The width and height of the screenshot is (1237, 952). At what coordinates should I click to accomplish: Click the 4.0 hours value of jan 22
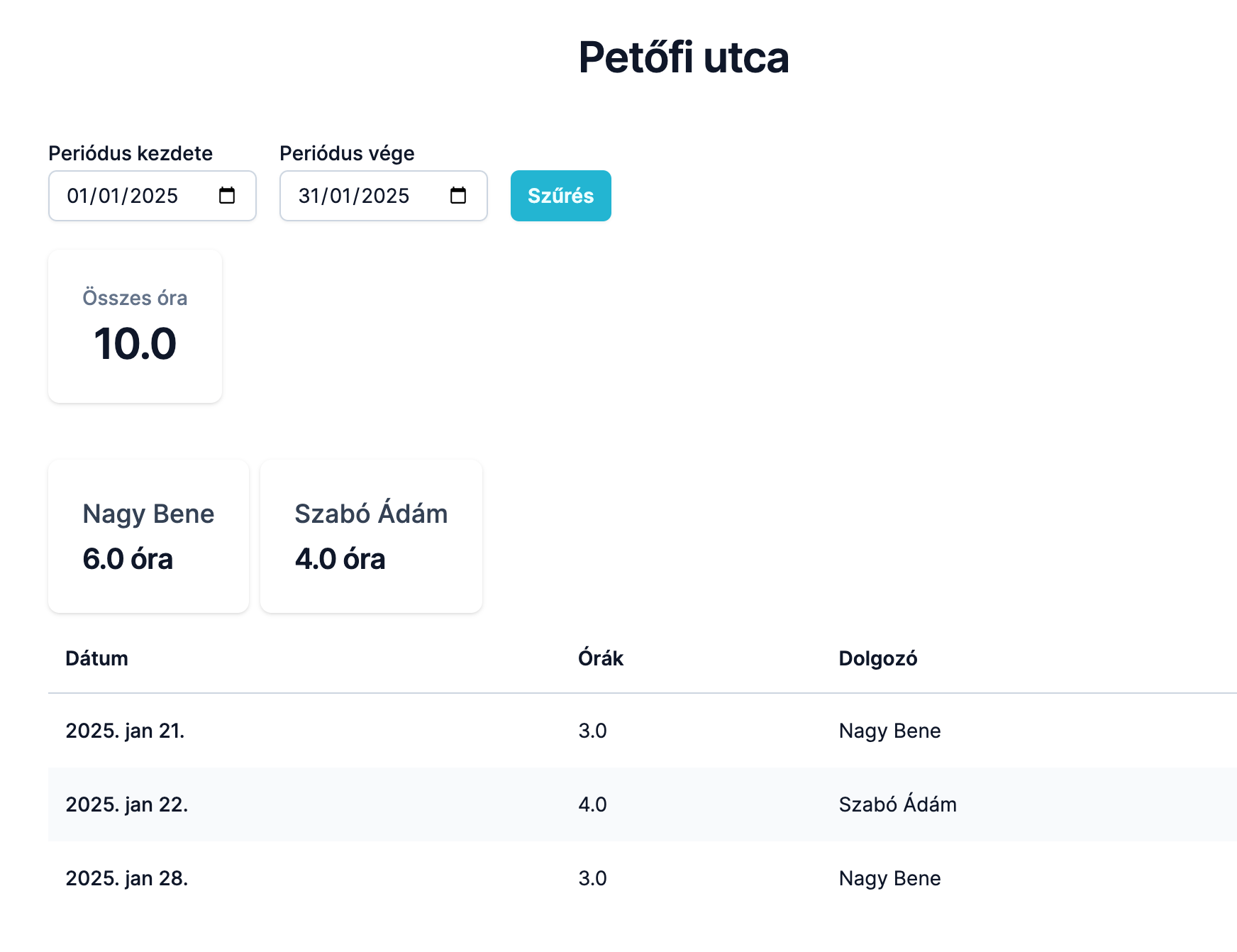[x=592, y=804]
